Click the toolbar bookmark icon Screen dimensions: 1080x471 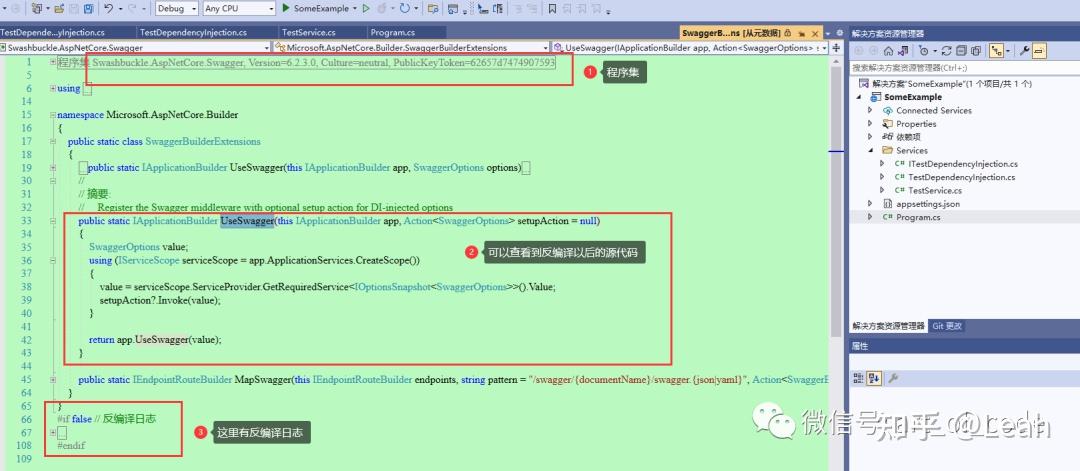(552, 8)
